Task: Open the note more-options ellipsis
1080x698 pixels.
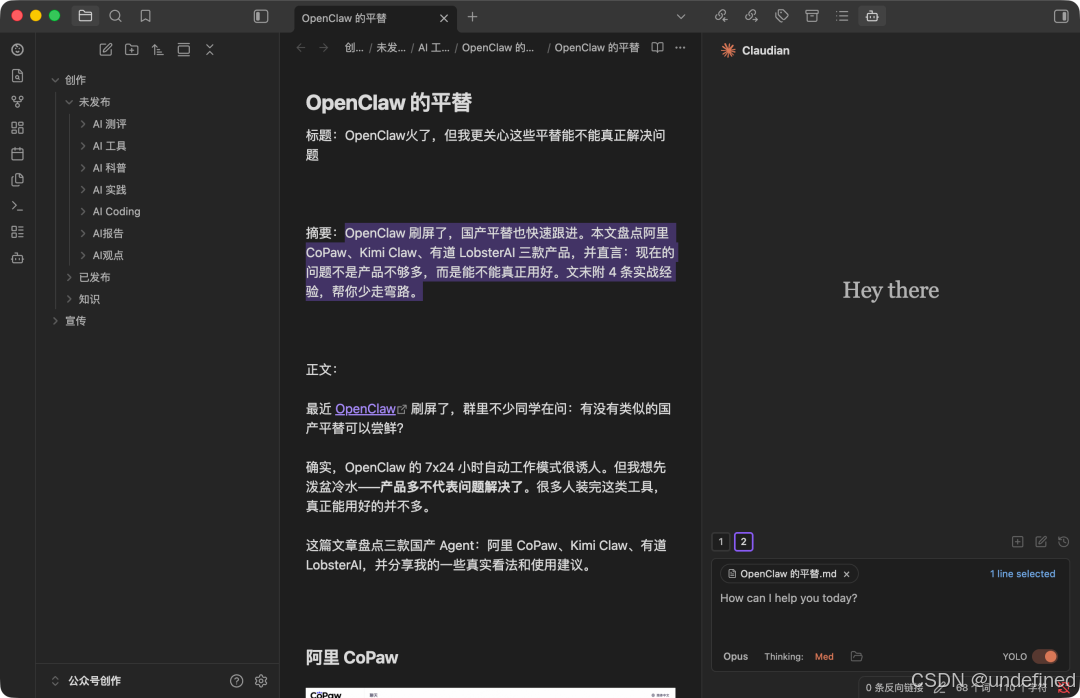Action: [681, 48]
